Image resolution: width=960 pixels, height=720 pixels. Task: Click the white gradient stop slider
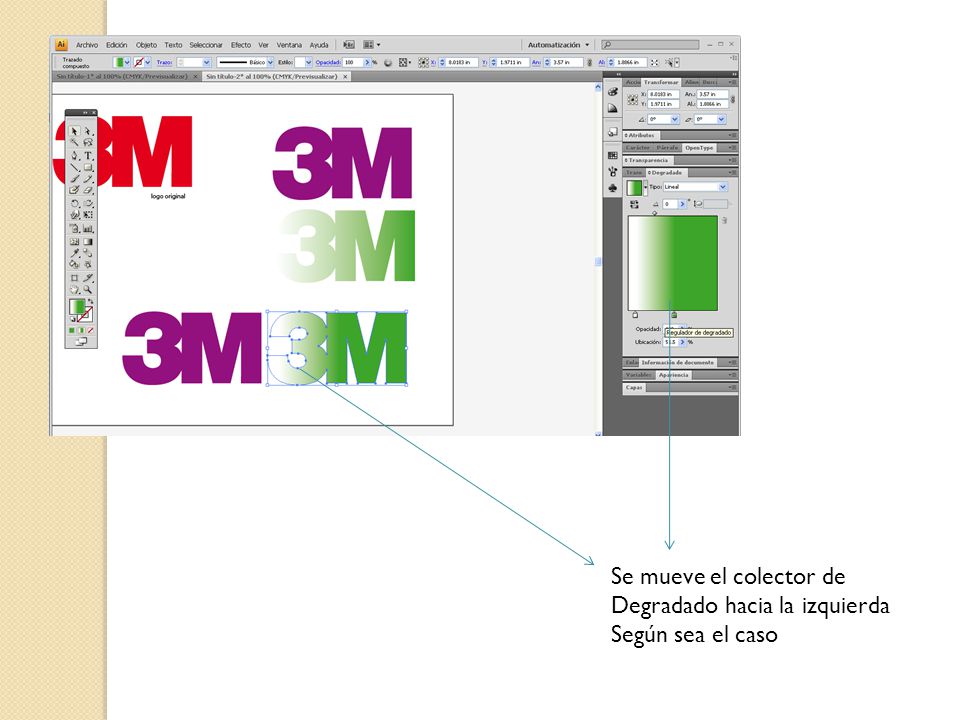click(635, 315)
